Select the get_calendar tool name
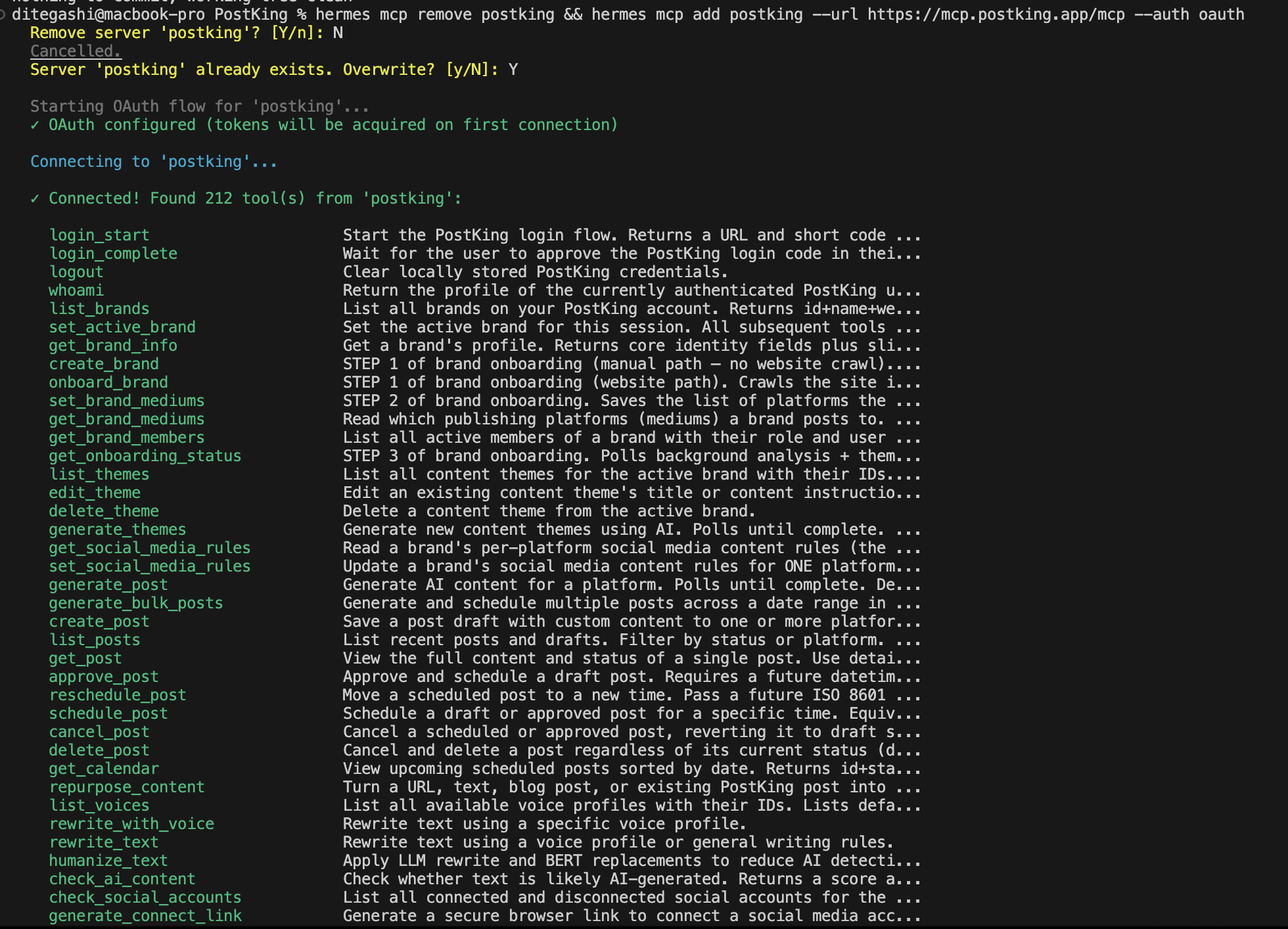The image size is (1288, 929). point(104,769)
